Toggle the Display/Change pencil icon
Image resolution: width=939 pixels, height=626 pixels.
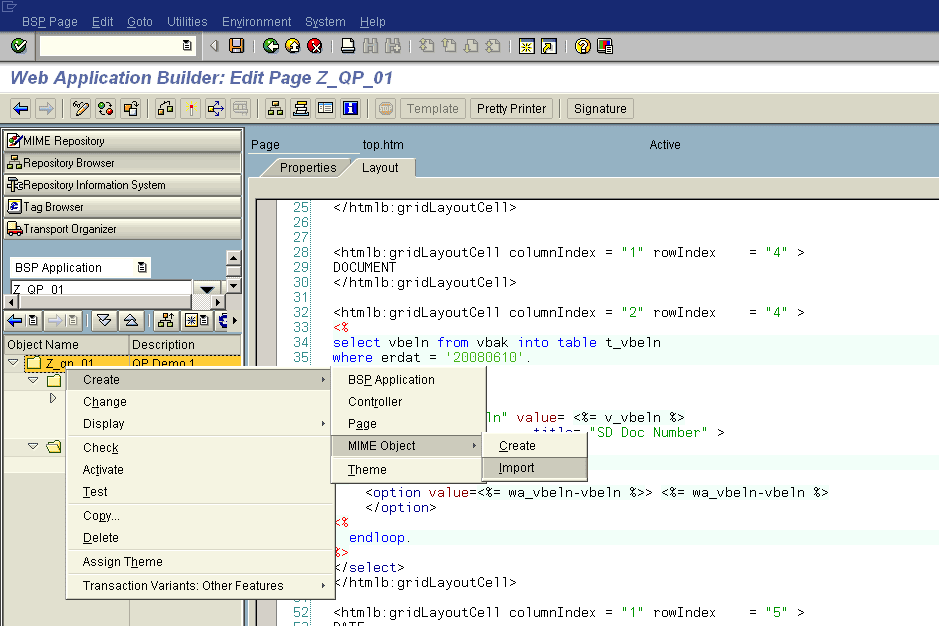click(x=80, y=108)
